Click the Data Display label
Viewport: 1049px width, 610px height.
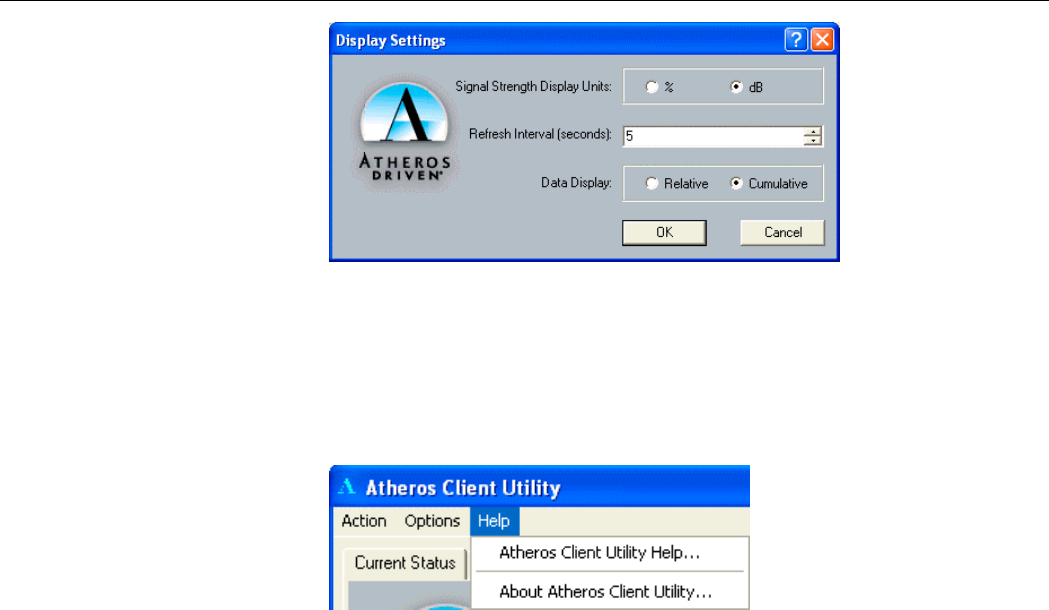576,183
